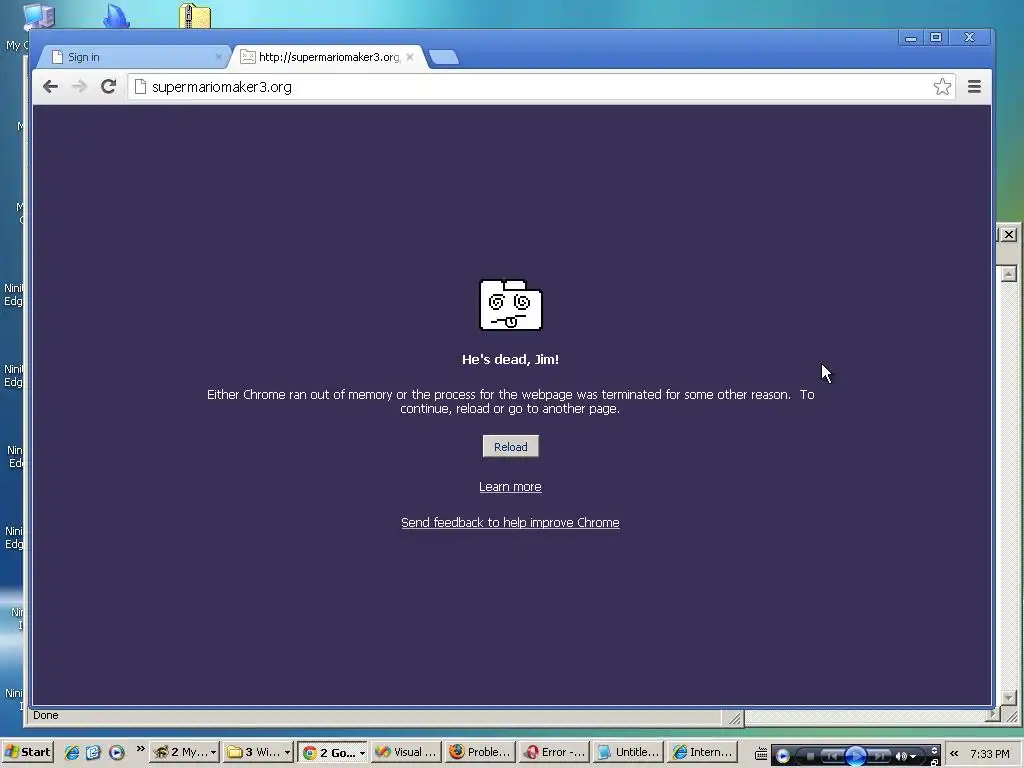Click the desktop folder icon with zipper
Viewport: 1024px width, 768px height.
(195, 16)
